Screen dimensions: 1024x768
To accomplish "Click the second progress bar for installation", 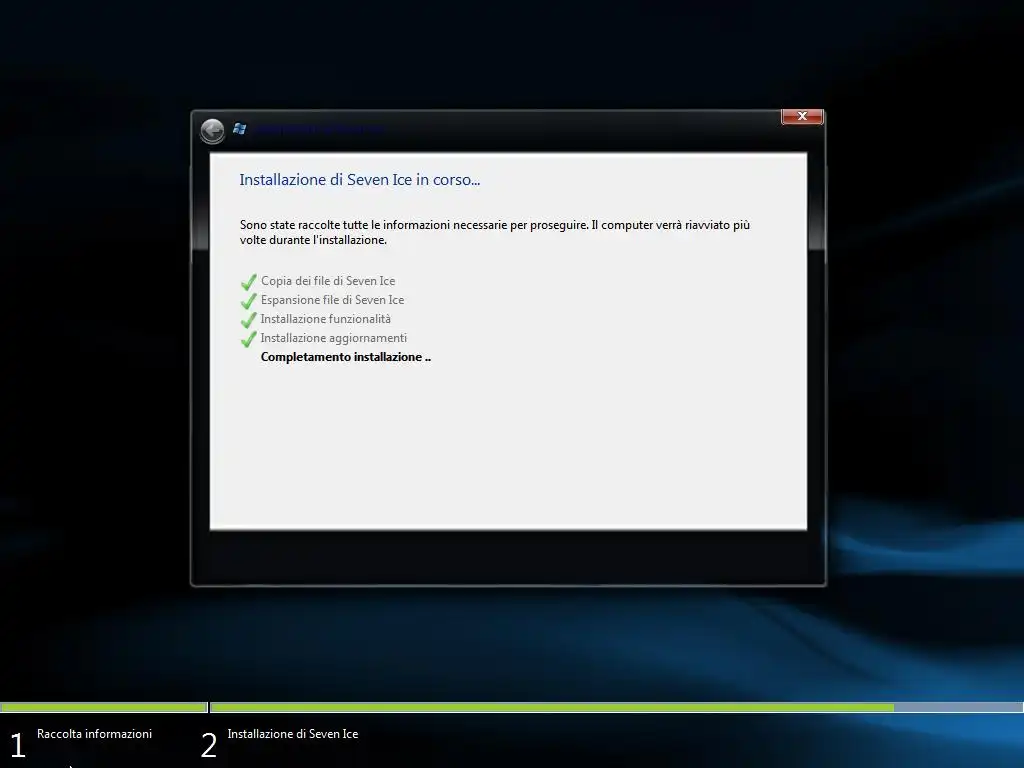I will (616, 707).
